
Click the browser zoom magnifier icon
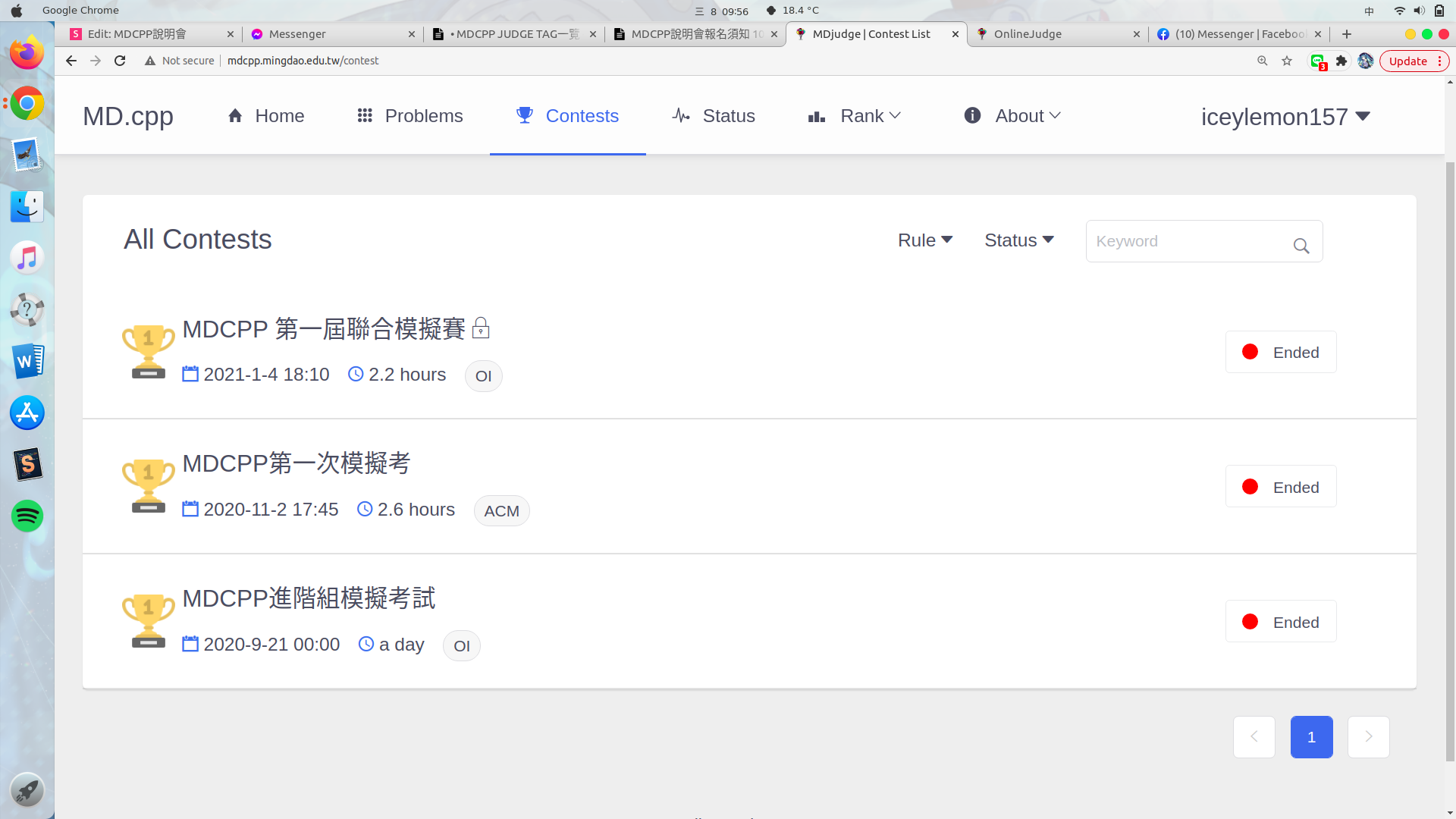(x=1263, y=61)
